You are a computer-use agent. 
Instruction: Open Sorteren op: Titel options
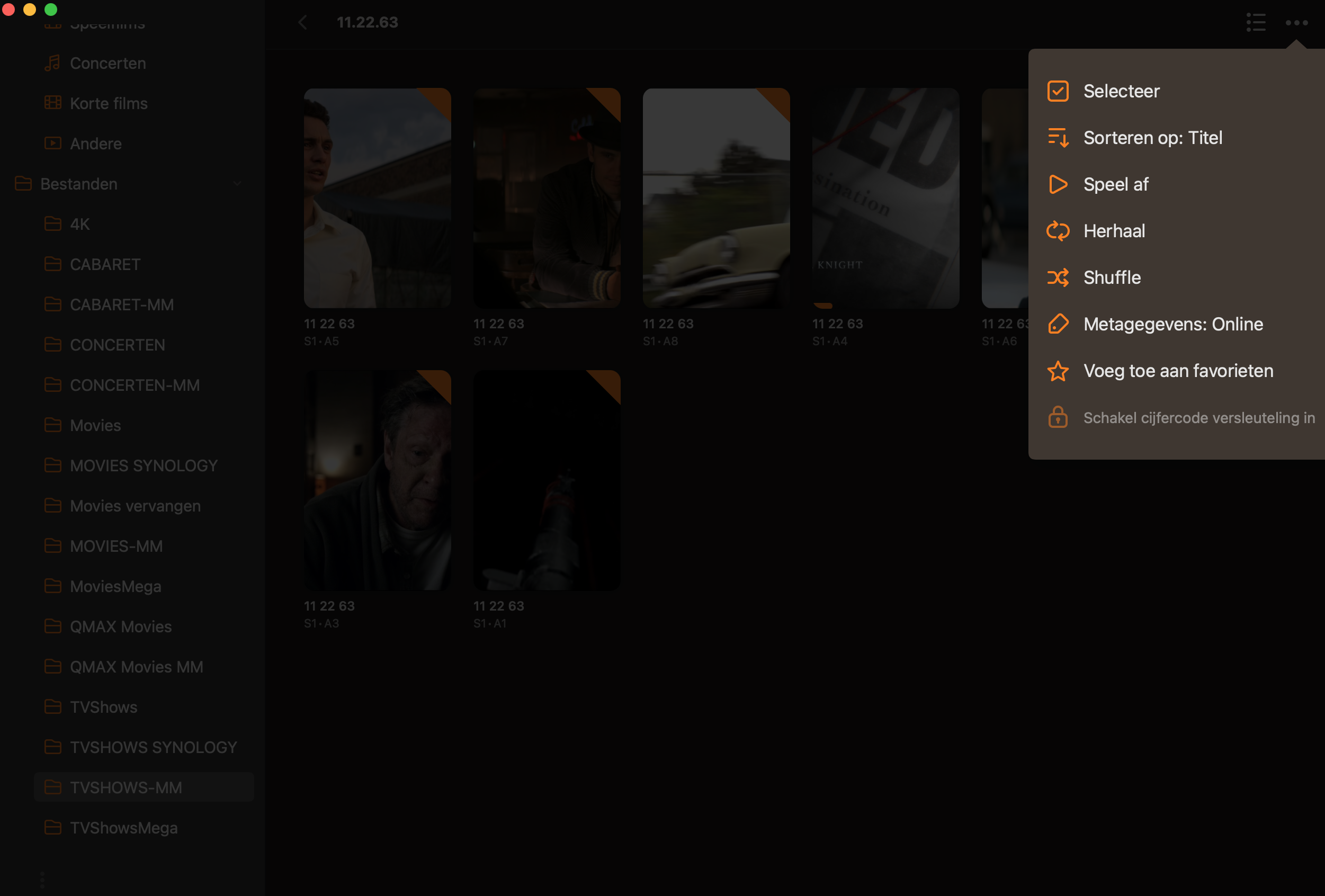[x=1152, y=138]
